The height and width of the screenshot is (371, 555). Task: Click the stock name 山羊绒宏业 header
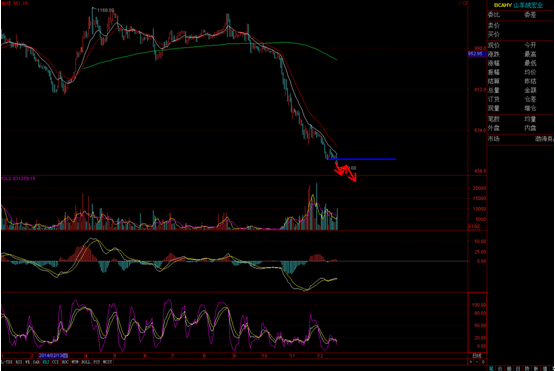click(x=528, y=5)
